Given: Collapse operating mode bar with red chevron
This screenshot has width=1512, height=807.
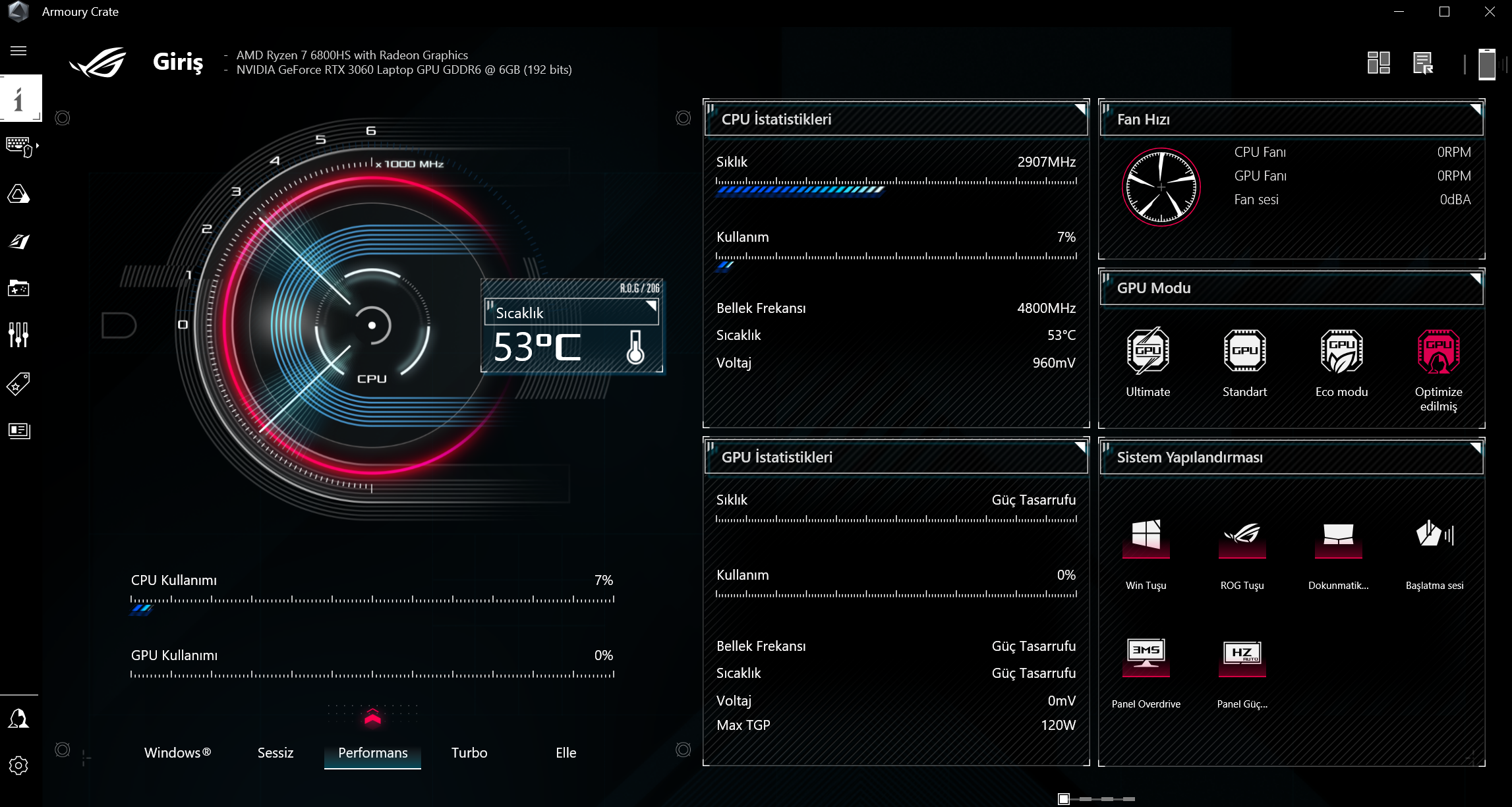Looking at the screenshot, I should (372, 716).
